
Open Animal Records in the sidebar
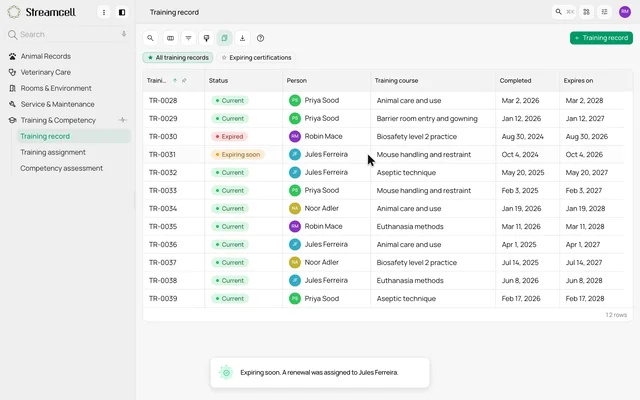(46, 56)
